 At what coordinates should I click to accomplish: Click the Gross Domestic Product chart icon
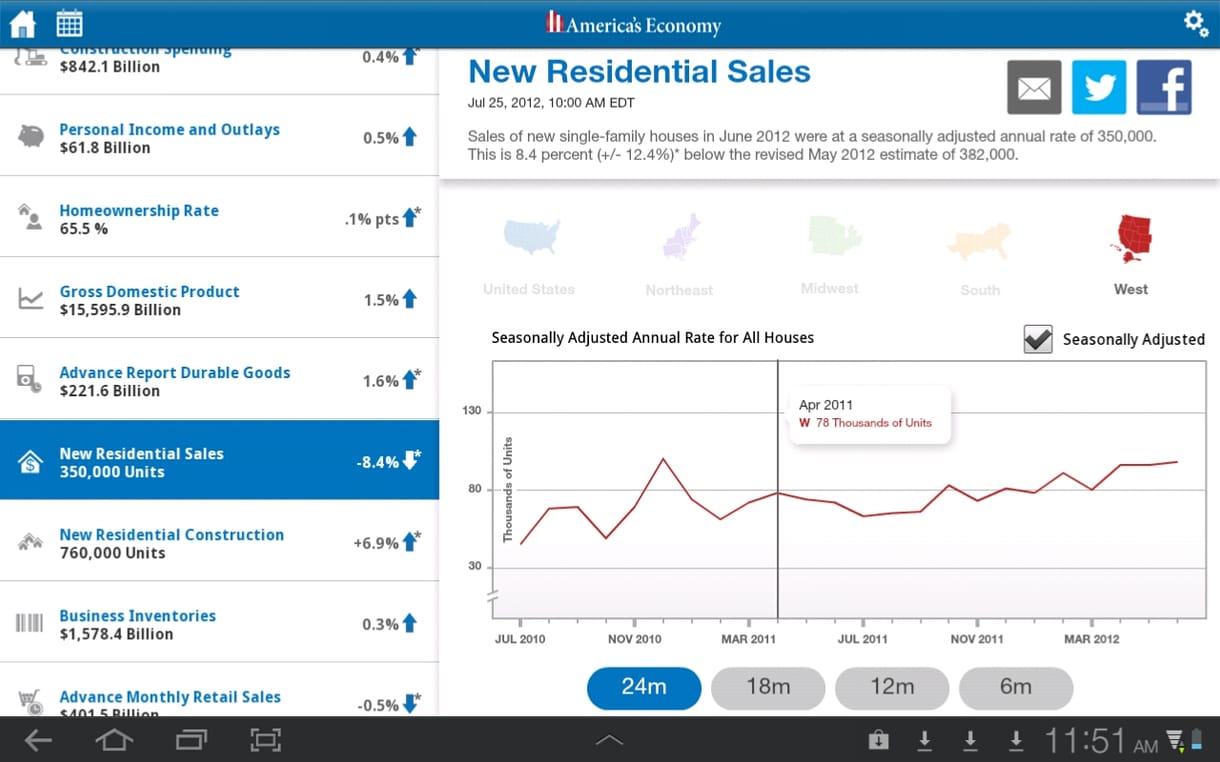click(31, 299)
